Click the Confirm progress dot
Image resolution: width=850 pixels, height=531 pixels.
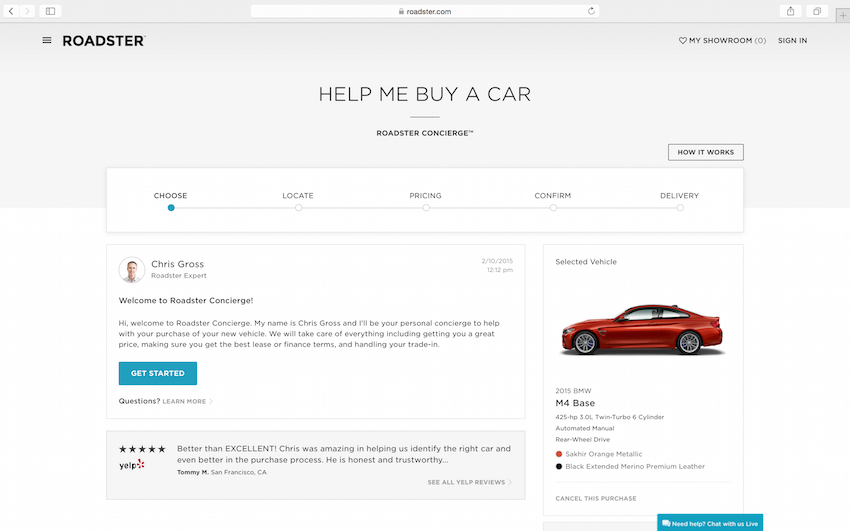pyautogui.click(x=553, y=208)
